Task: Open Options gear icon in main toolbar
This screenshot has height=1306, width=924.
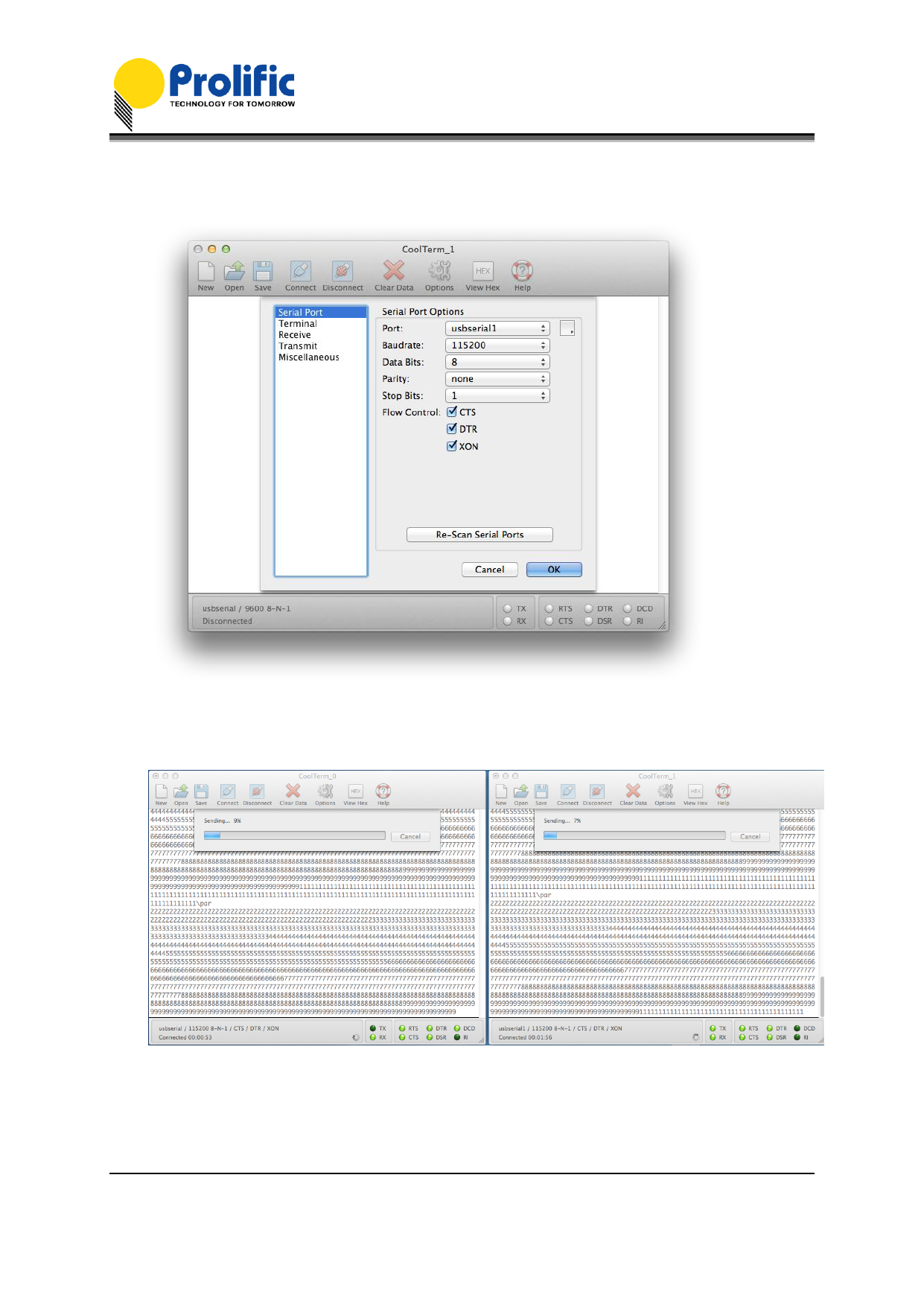Action: (439, 271)
